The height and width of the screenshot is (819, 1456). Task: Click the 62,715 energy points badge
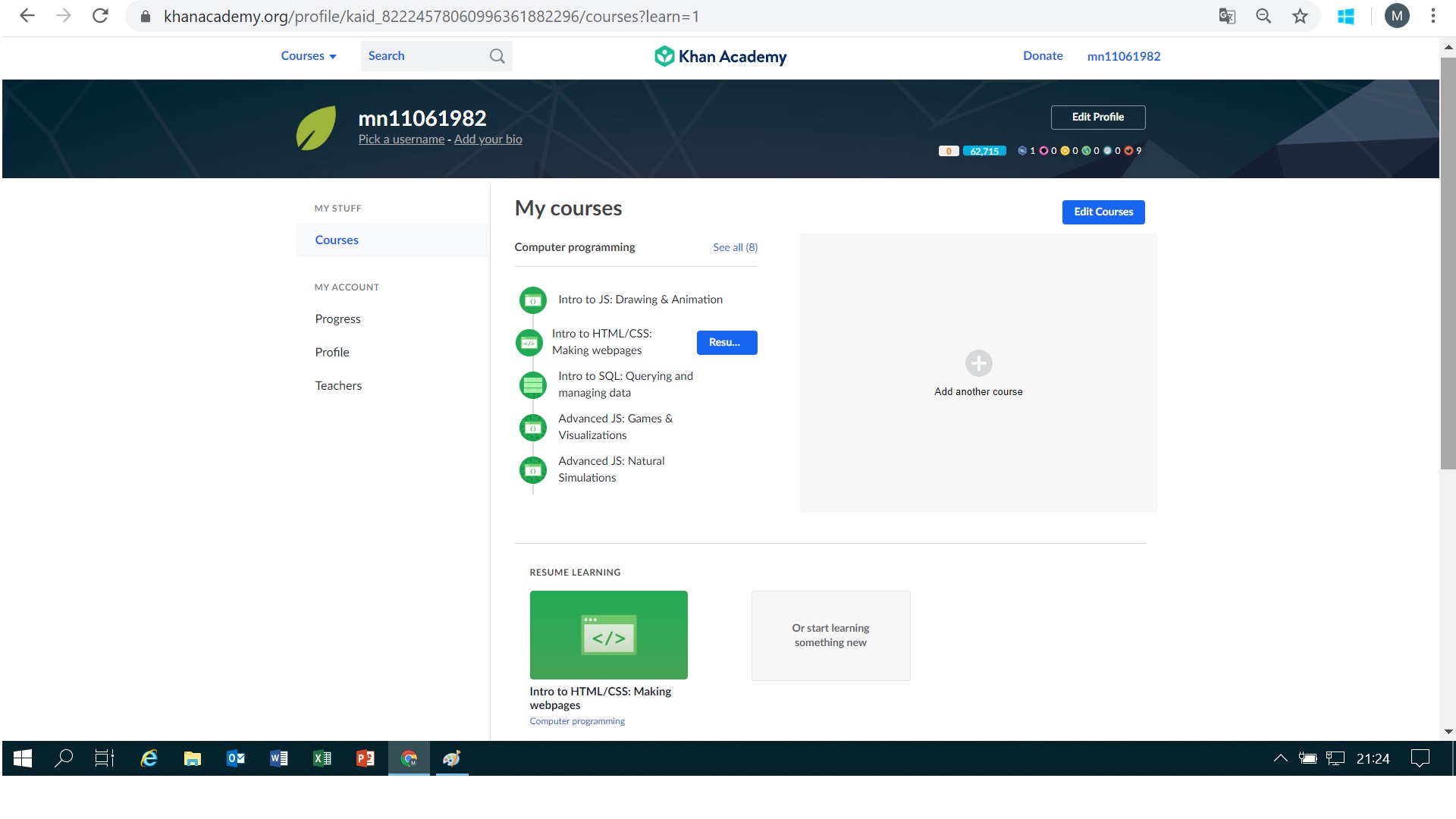984,151
